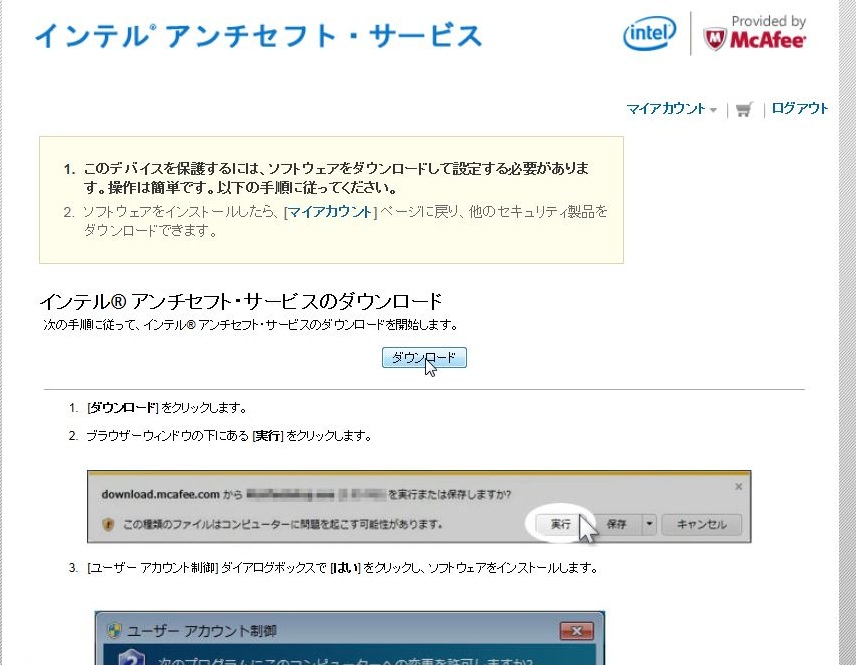Click the インテル アンチセフト・サービス title
The width and height of the screenshot is (856, 665).
(x=258, y=36)
